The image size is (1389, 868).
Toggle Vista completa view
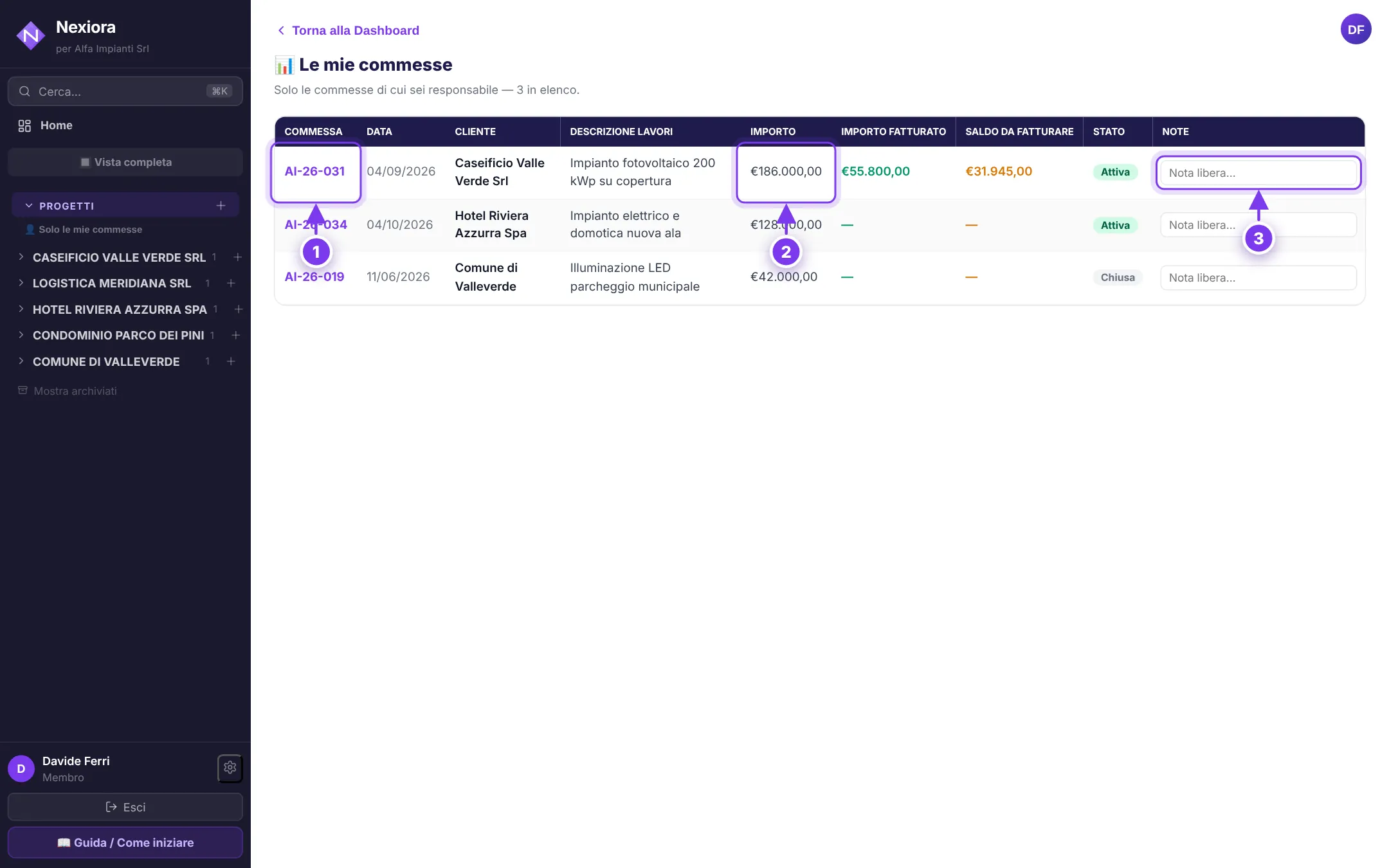pos(125,162)
